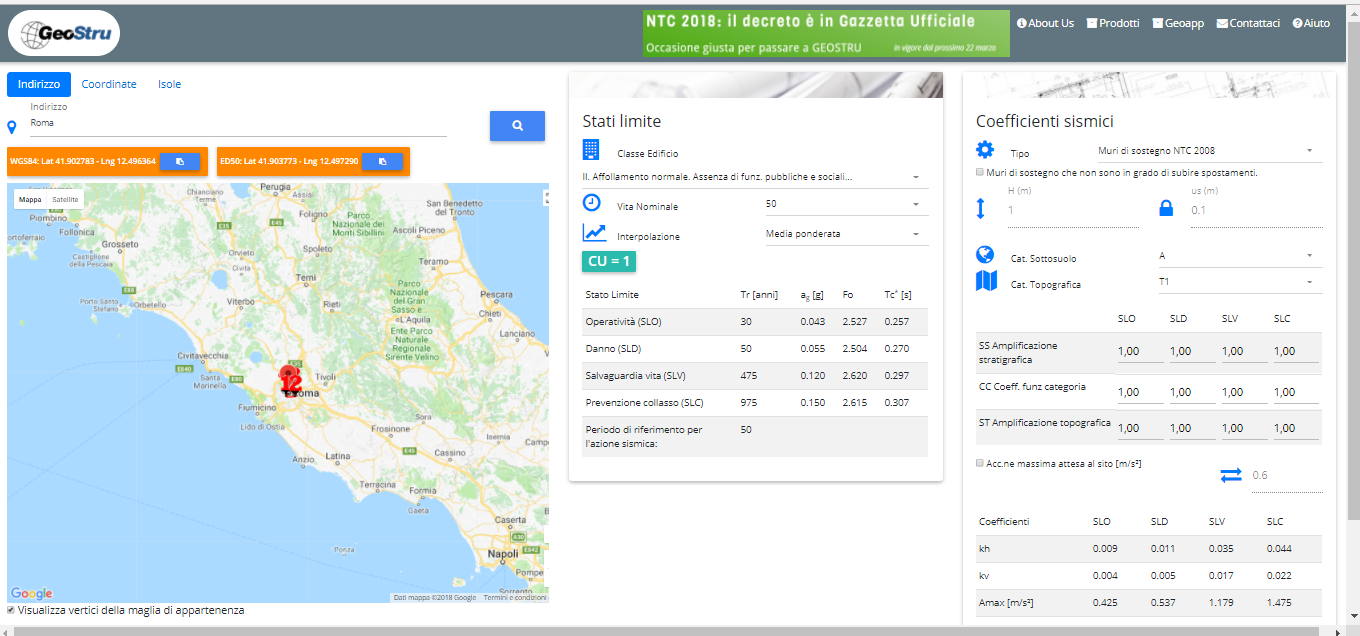Click the GeoStru logo

coord(64,35)
